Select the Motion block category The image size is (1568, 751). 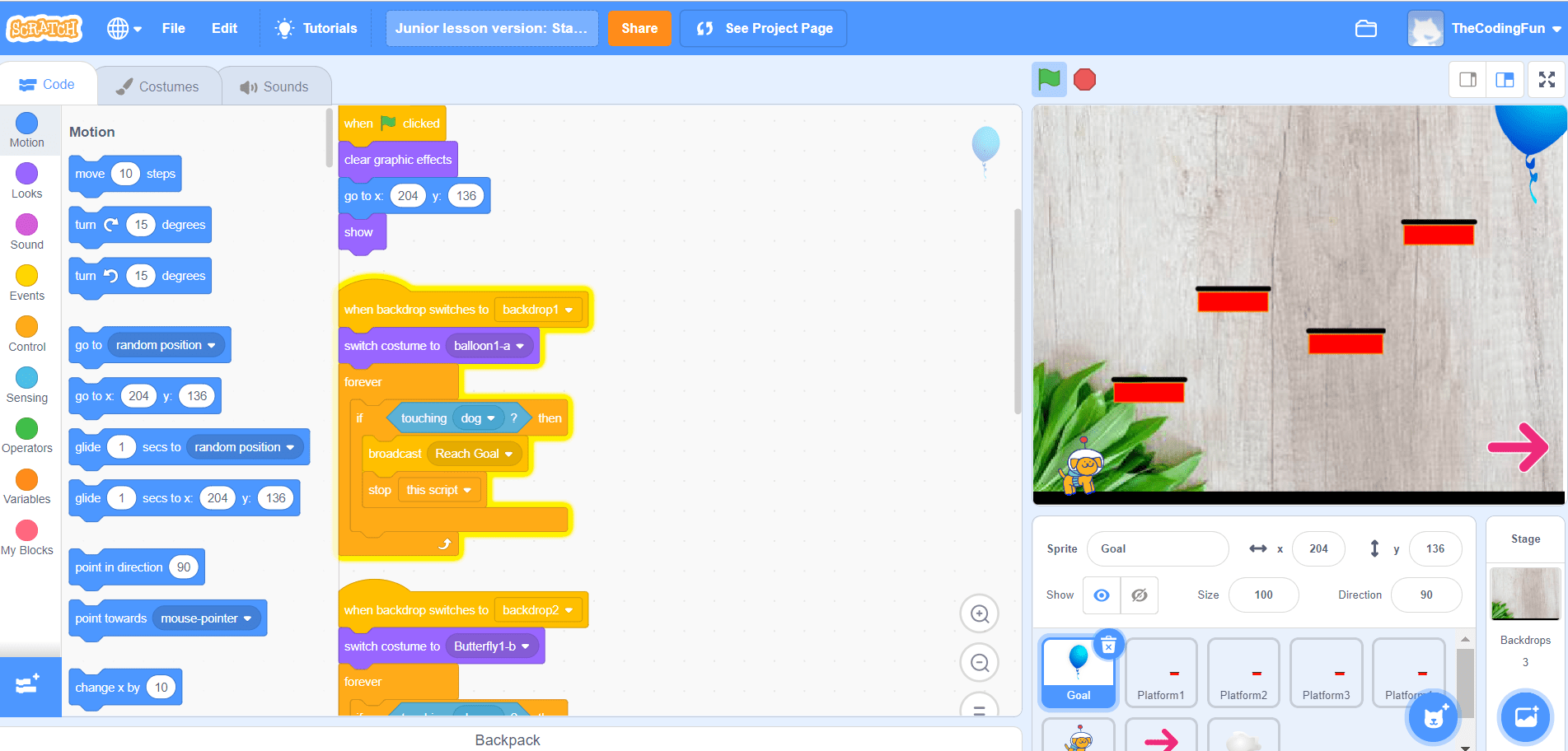[x=27, y=131]
